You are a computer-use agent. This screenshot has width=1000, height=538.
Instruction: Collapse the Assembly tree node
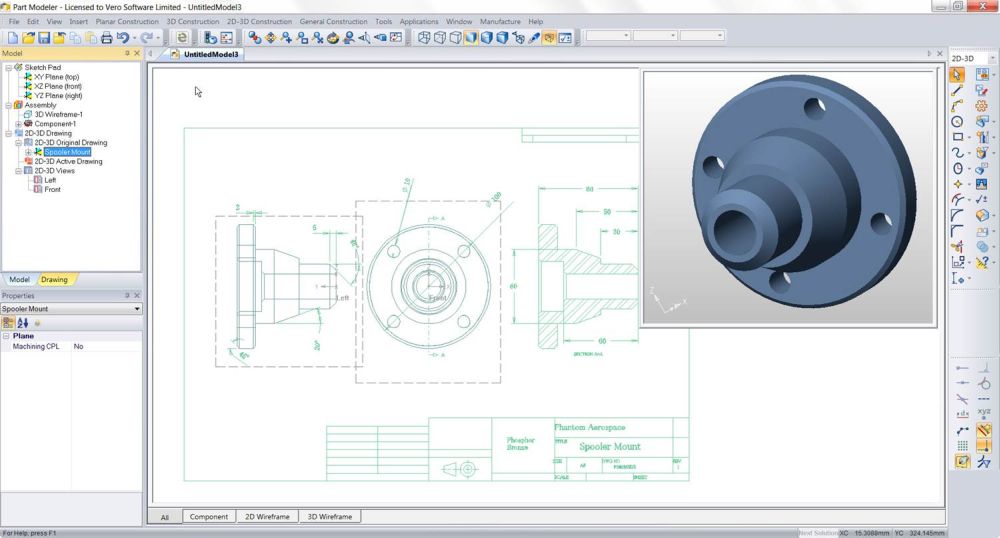click(x=8, y=105)
